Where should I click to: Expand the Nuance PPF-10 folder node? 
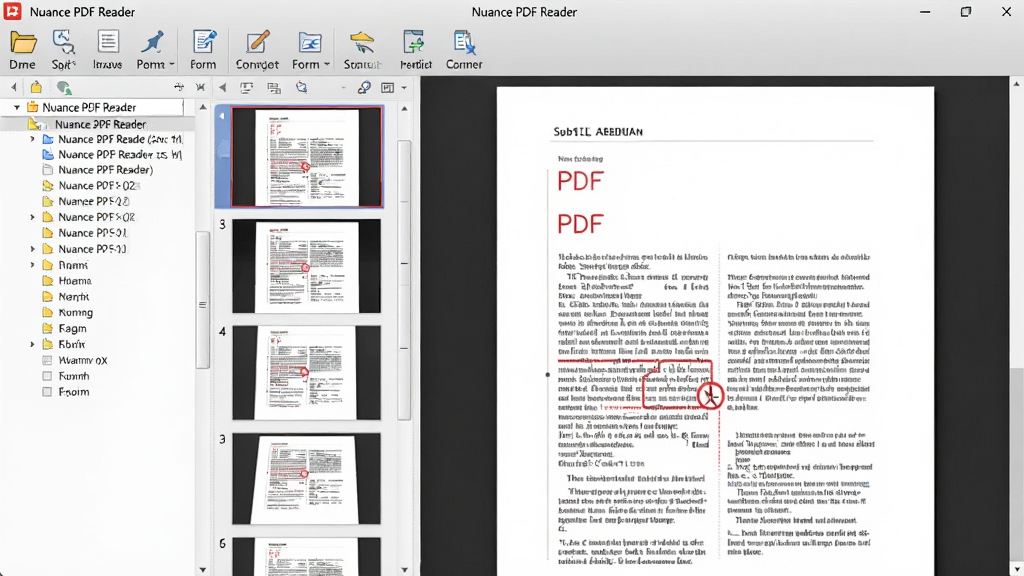(33, 249)
